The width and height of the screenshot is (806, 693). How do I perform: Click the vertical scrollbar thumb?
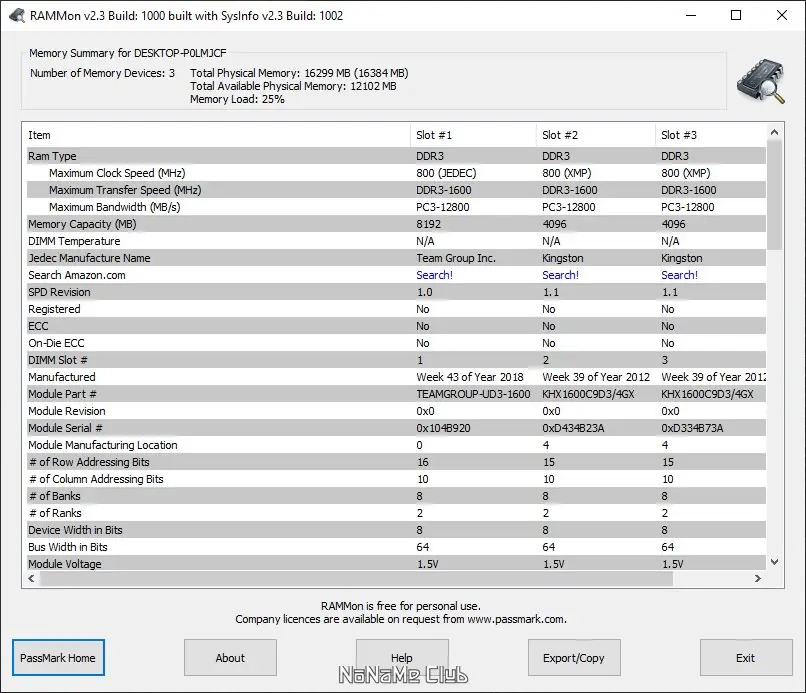coord(775,195)
